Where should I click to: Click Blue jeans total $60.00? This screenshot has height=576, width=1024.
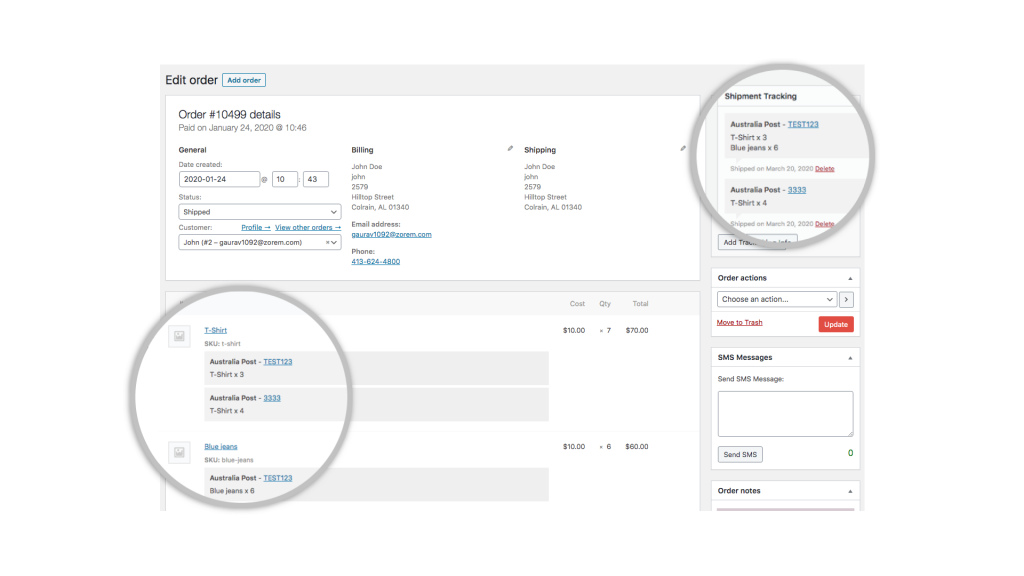click(x=637, y=447)
